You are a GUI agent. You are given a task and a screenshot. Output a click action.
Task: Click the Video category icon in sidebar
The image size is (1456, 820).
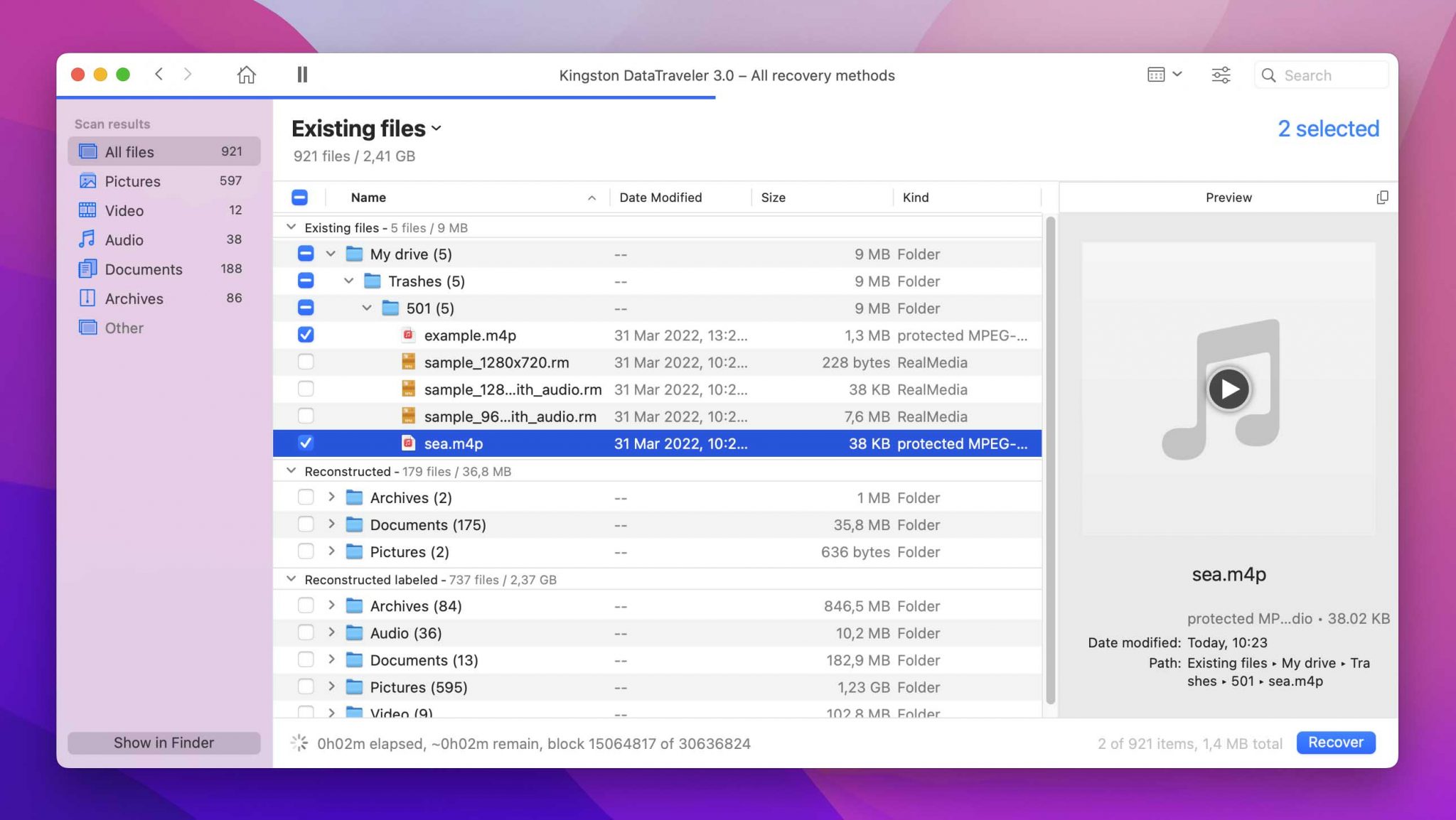[x=89, y=210]
